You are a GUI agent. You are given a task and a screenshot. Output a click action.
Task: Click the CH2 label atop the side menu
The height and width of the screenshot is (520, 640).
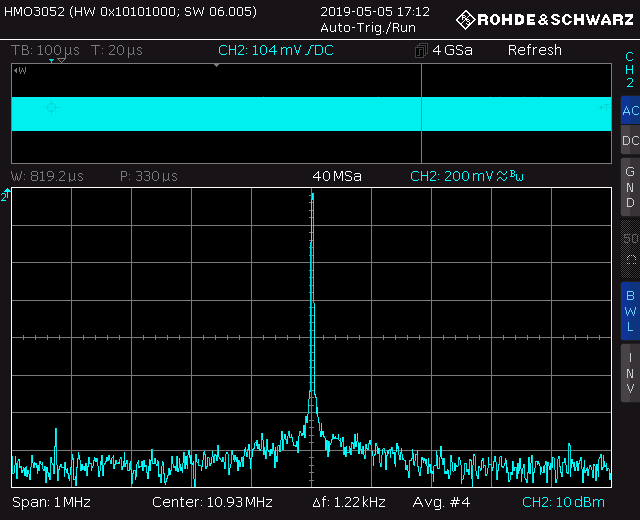[x=630, y=69]
